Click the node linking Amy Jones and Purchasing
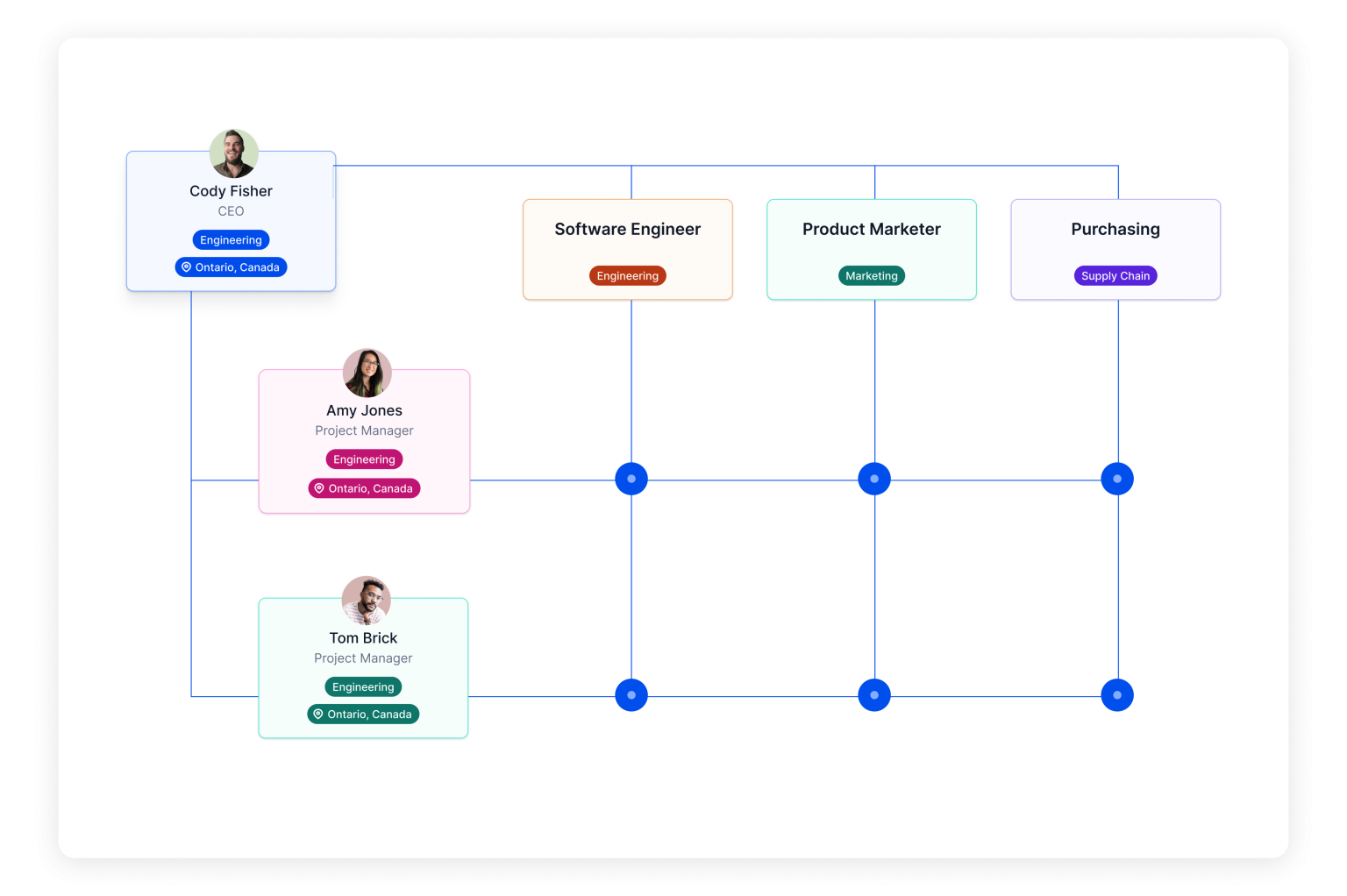 click(x=1117, y=479)
